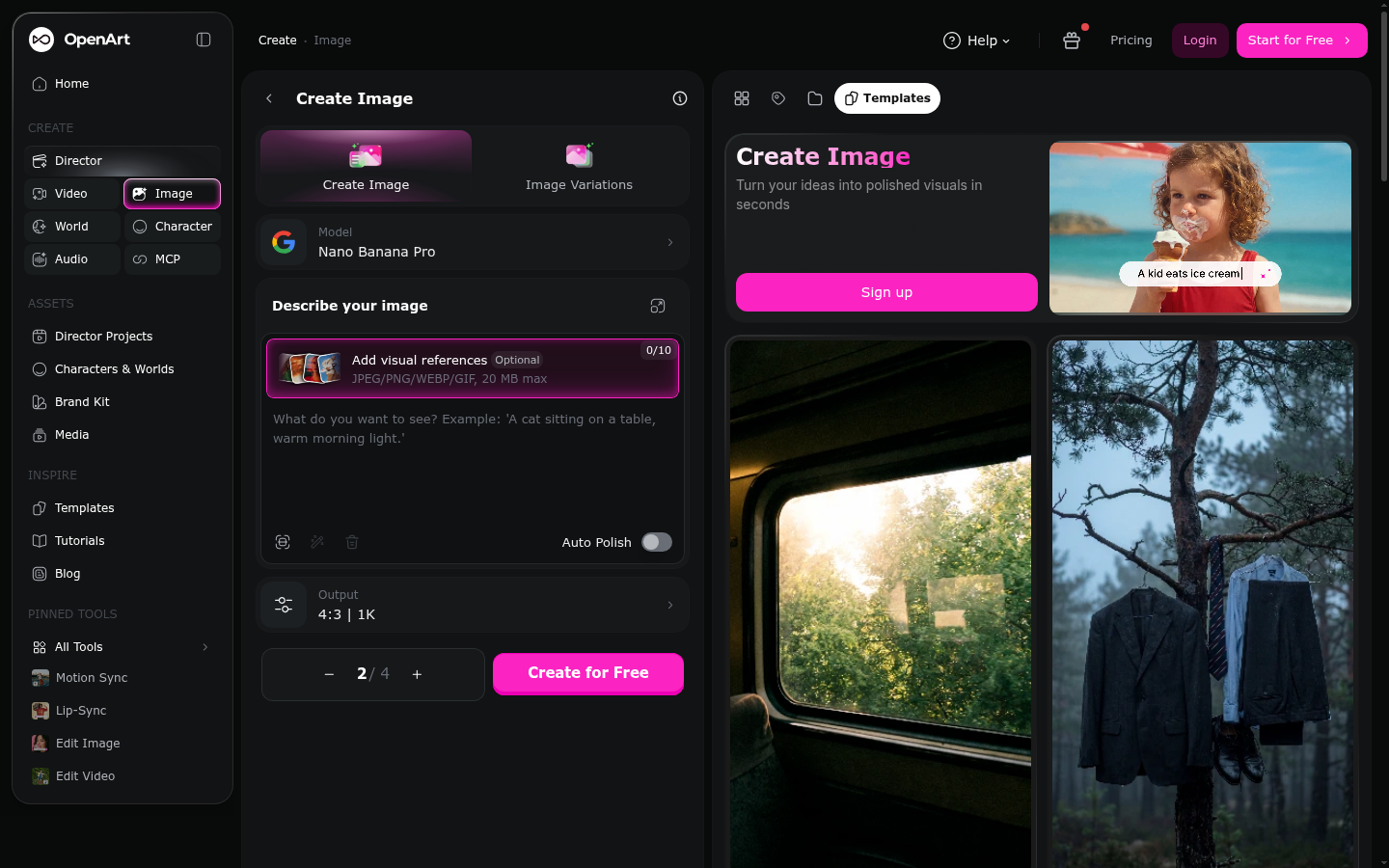Open the Model selector Nano Banana Pro
Viewport: 1389px width, 868px height.
[473, 242]
